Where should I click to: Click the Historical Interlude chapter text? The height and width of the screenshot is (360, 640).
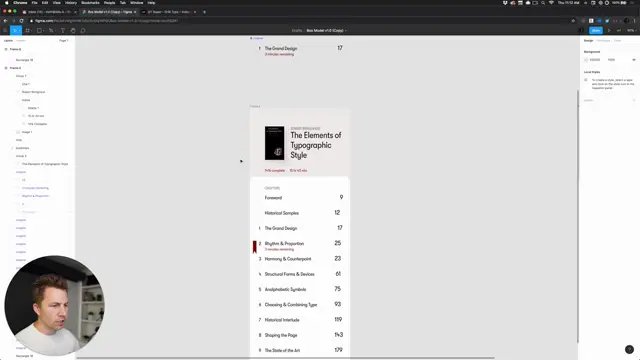pos(282,320)
